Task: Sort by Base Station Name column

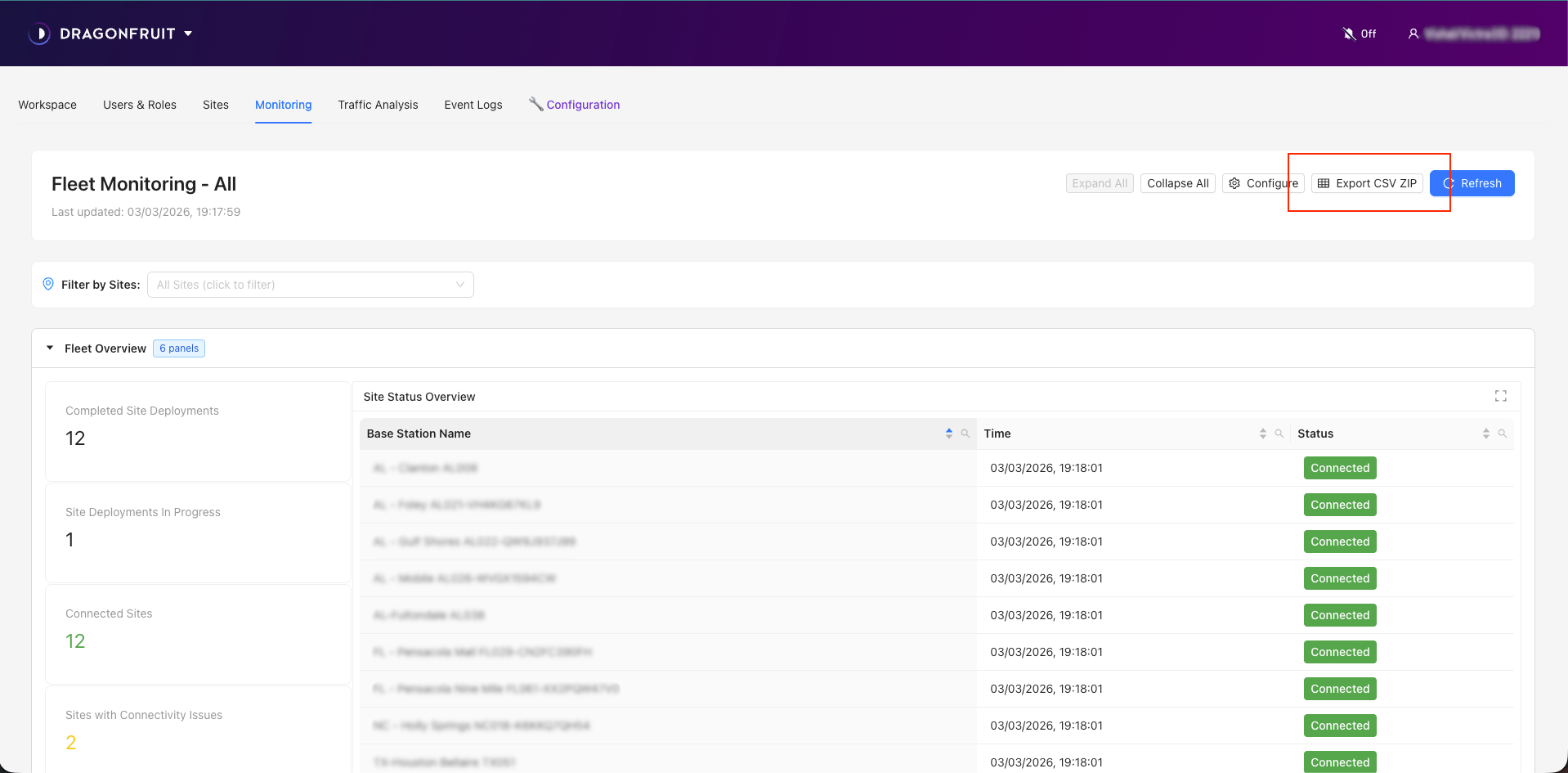Action: pyautogui.click(x=948, y=434)
